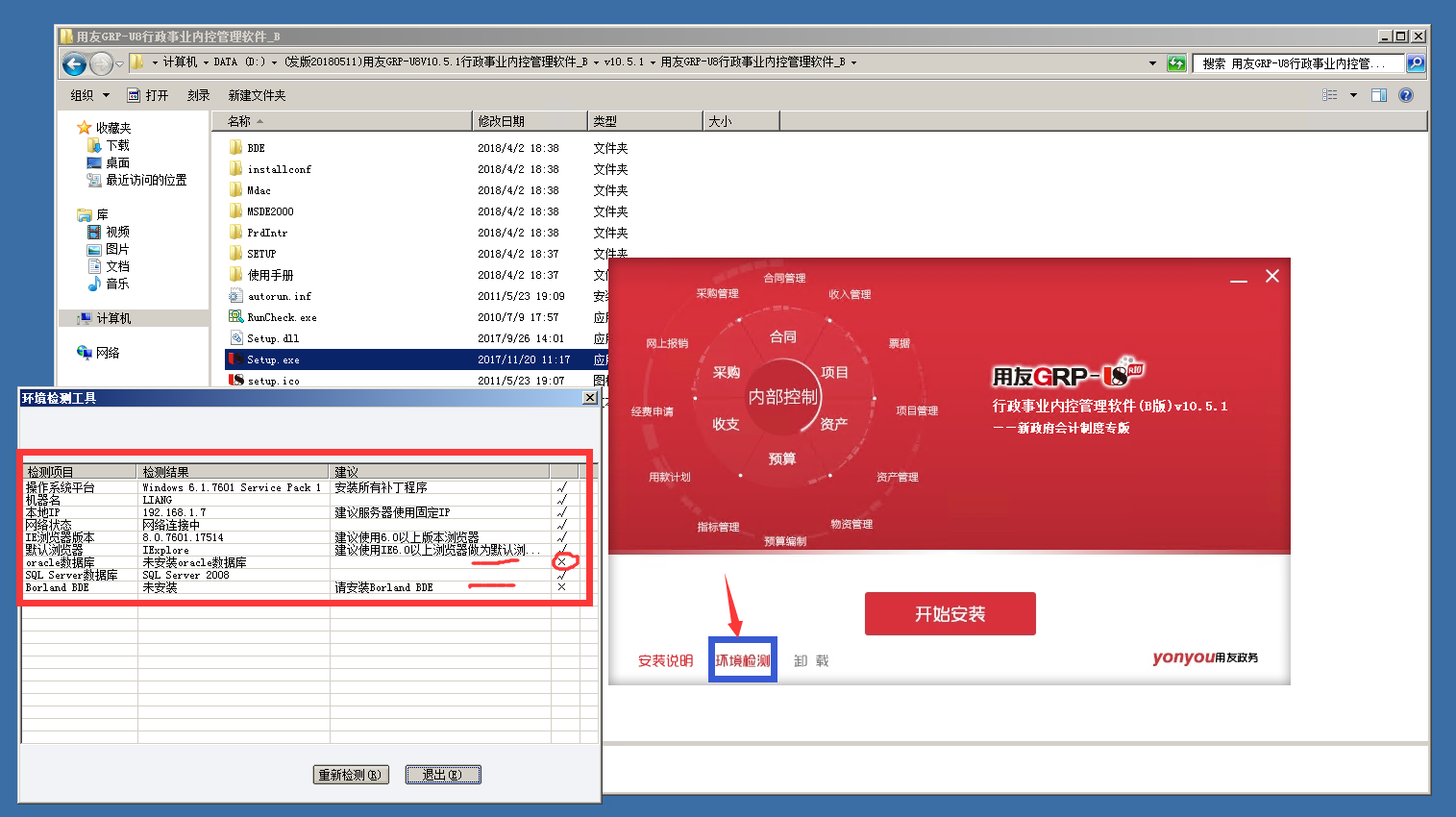This screenshot has width=1456, height=817.
Task: Open 音乐 library in sidebar
Action: (x=109, y=284)
